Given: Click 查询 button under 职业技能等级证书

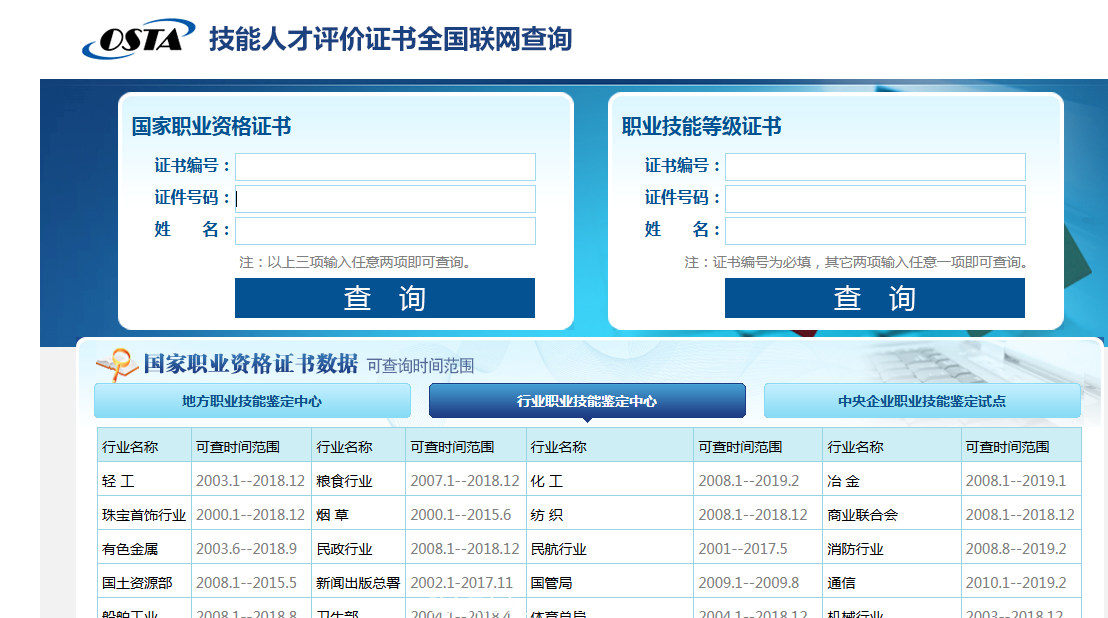Looking at the screenshot, I should (x=875, y=298).
